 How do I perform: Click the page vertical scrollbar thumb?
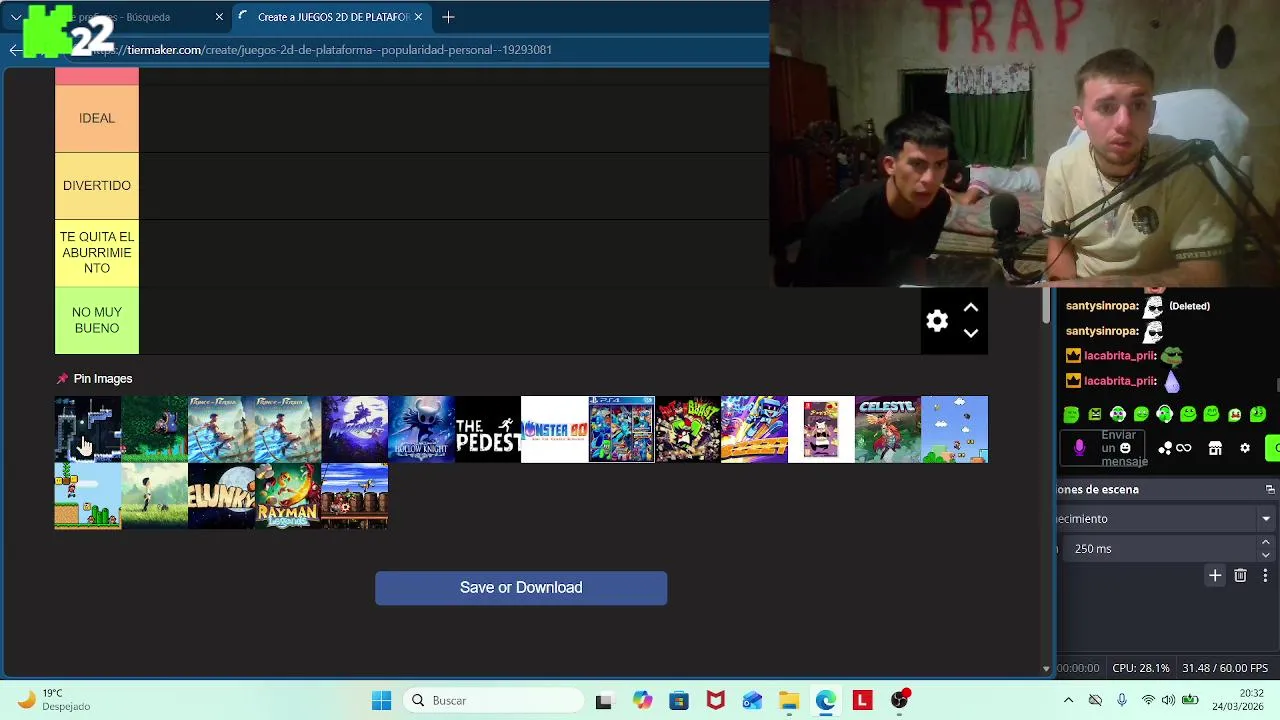click(1046, 305)
